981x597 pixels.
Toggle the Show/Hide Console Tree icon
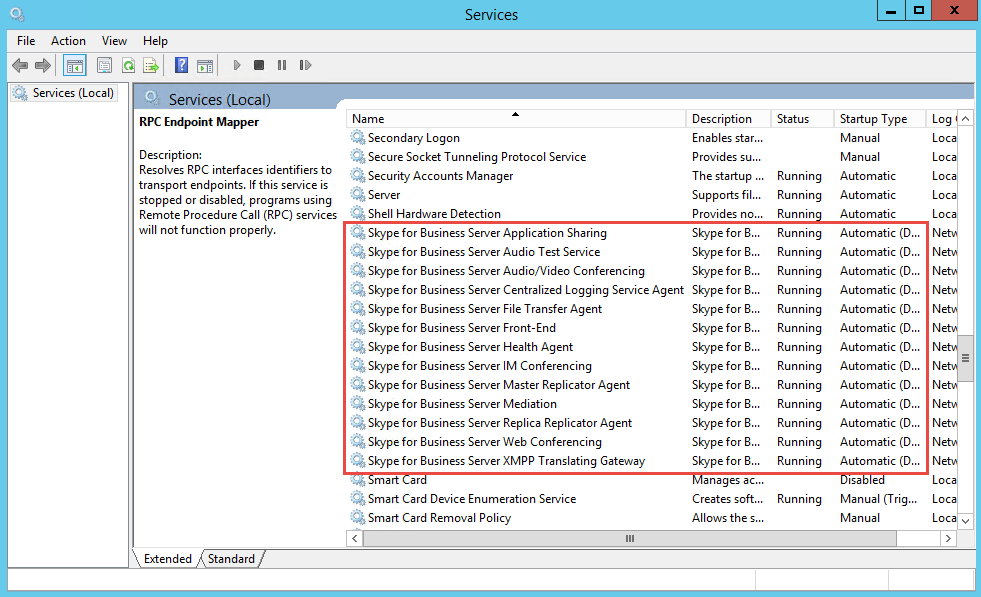[x=74, y=65]
